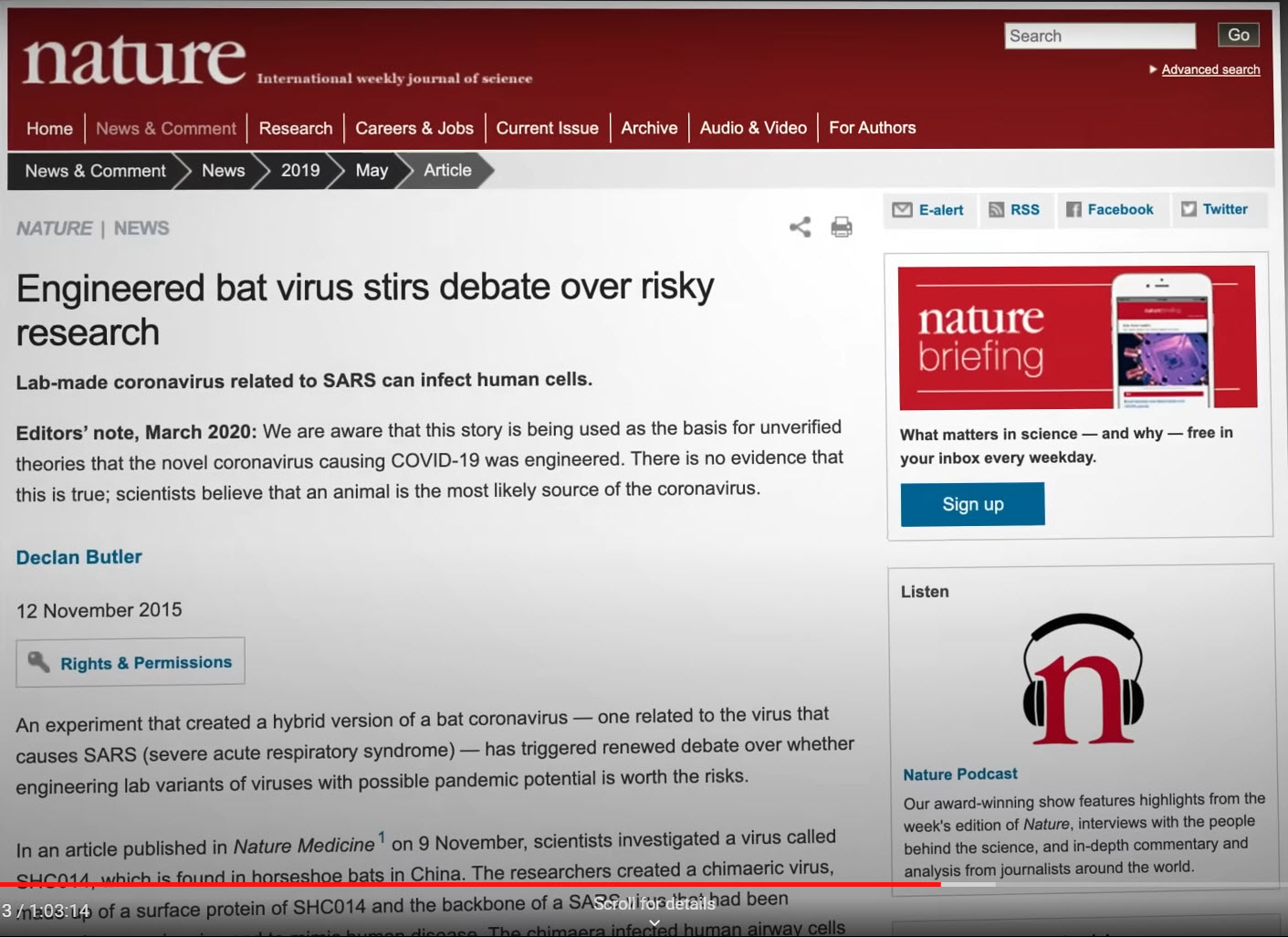Seek on the red video progress bar
Image resolution: width=1288 pixels, height=937 pixels.
coord(470,884)
